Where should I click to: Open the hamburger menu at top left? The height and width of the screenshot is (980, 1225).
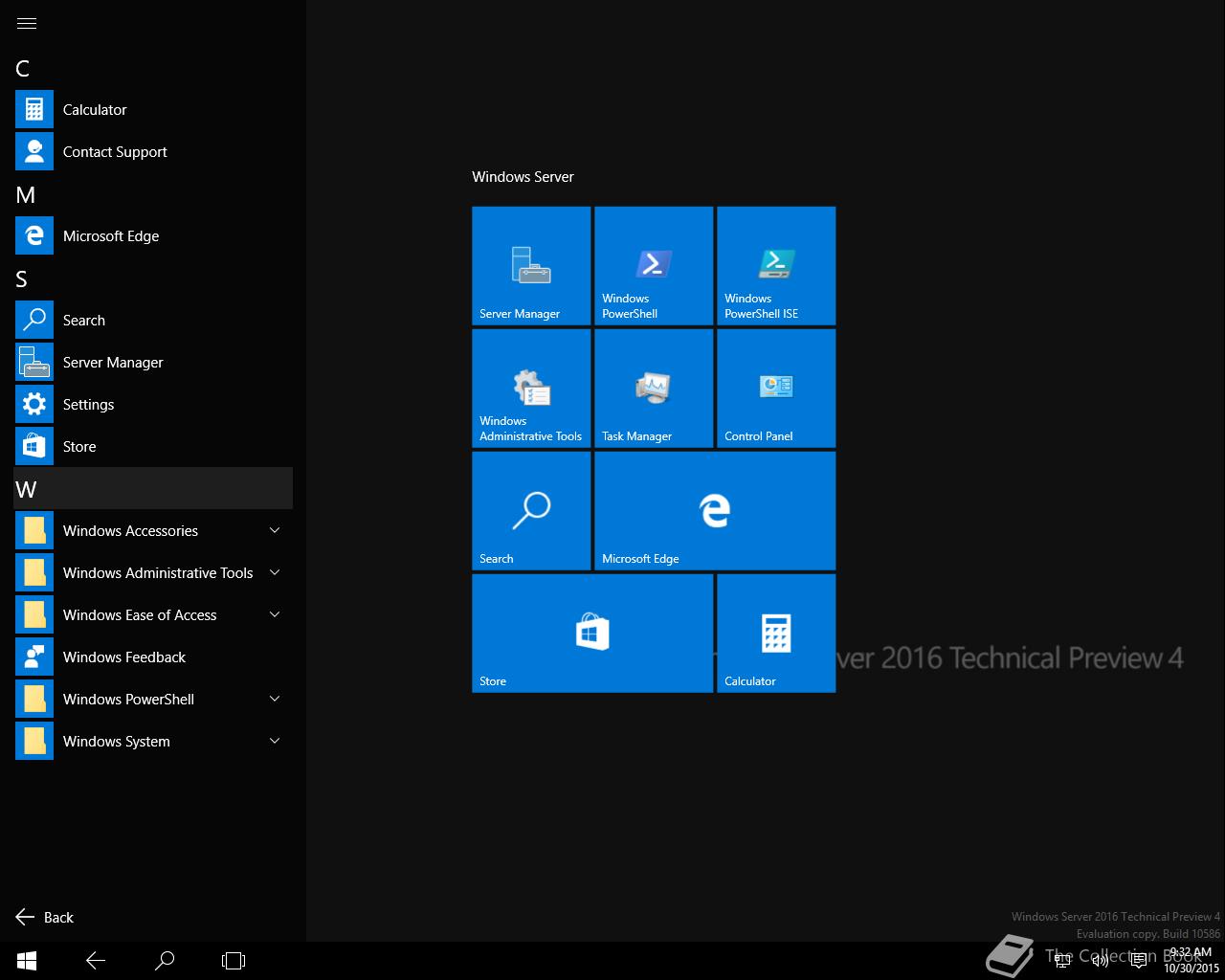click(27, 23)
